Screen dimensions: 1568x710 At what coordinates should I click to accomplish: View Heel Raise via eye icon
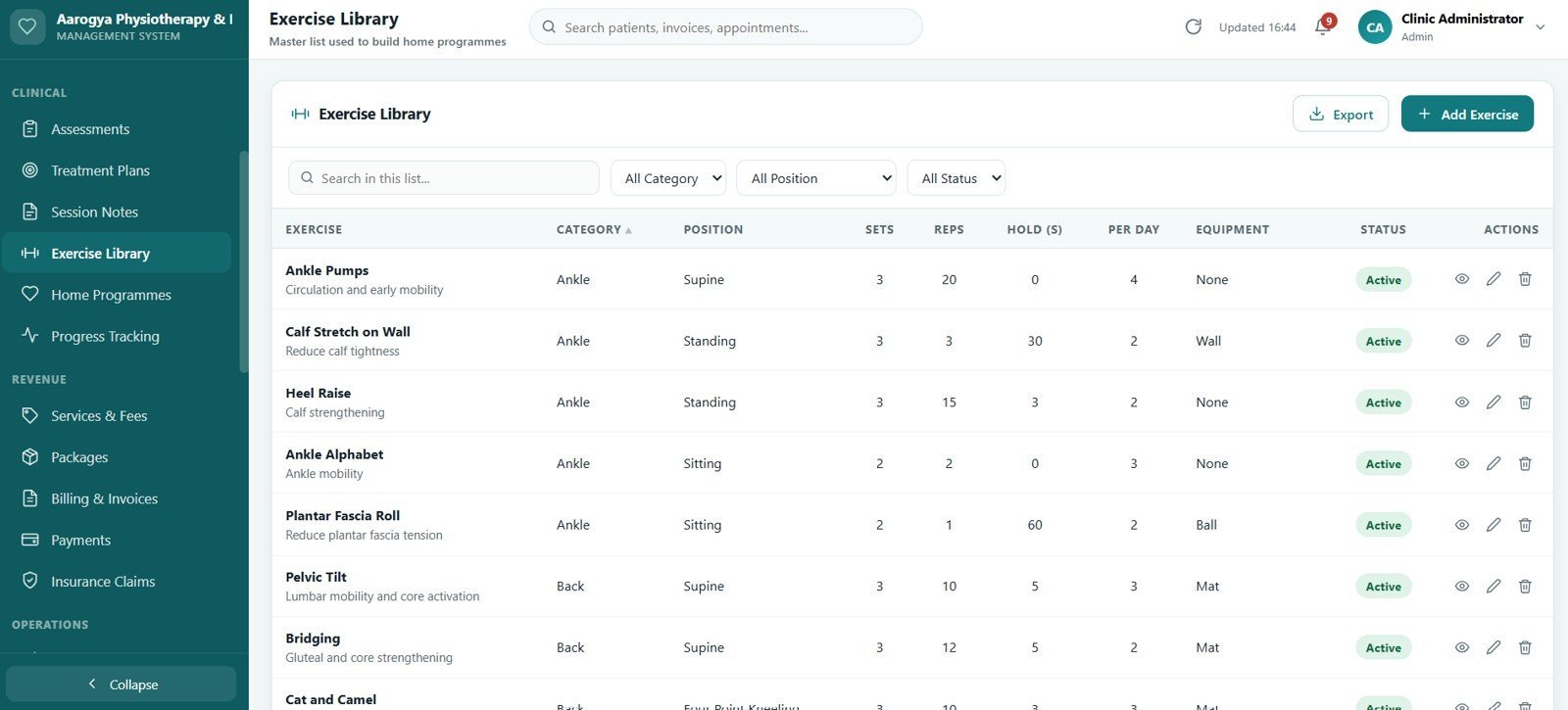[x=1462, y=402]
